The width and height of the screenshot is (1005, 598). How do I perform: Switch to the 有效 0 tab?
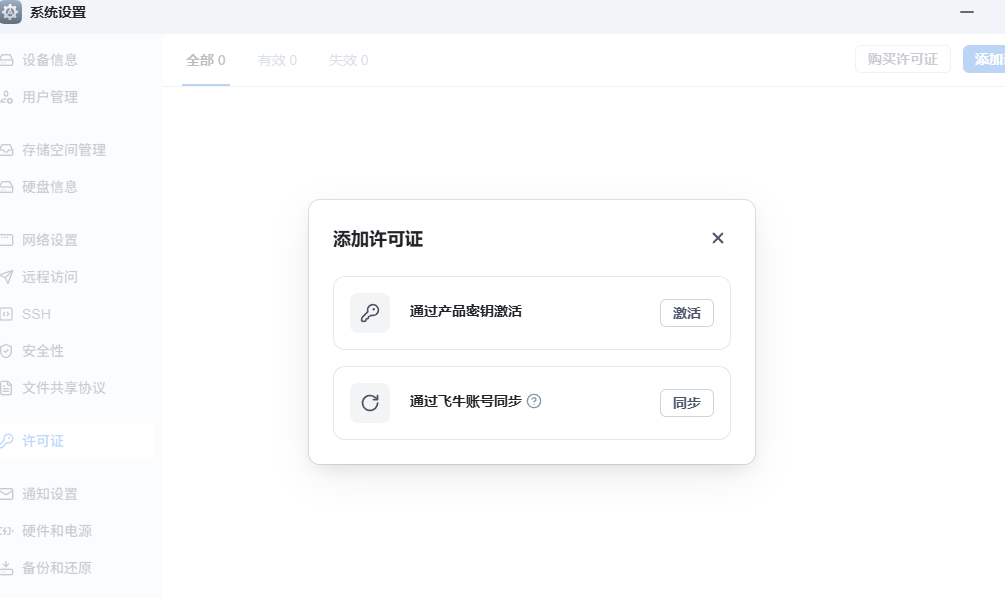(x=277, y=60)
